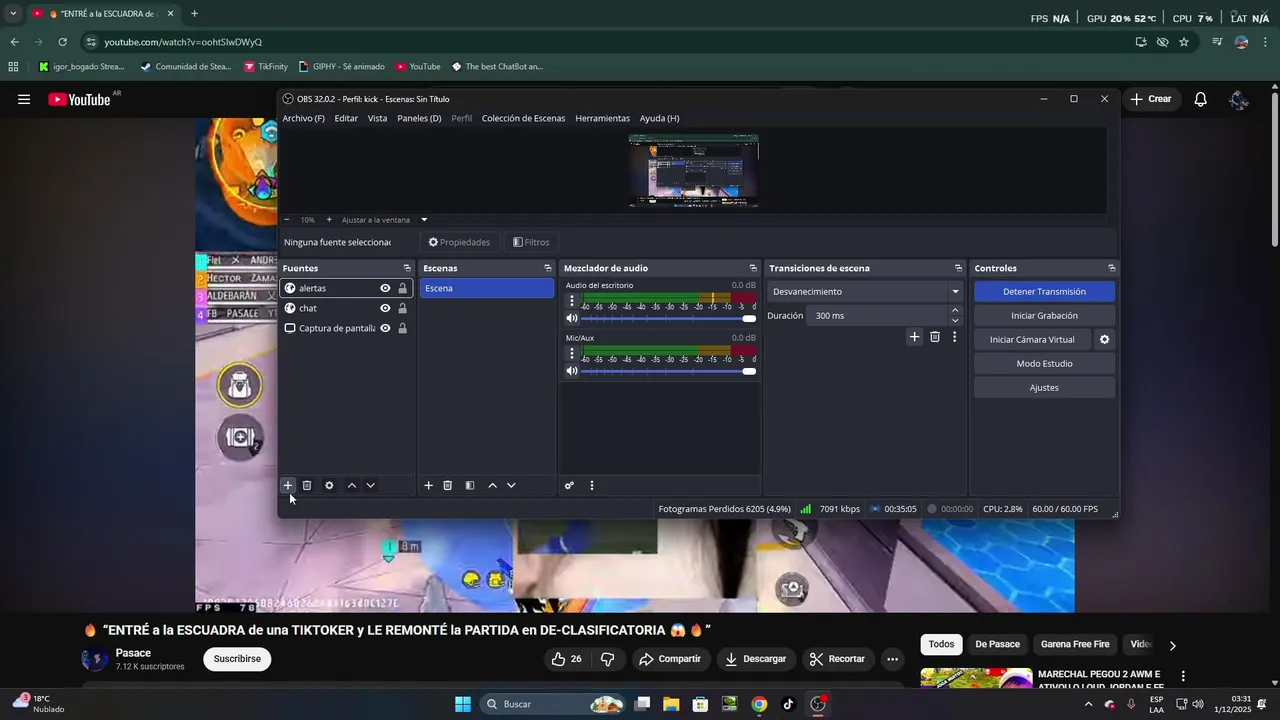Remove scene transition with trash icon
The image size is (1280, 720).
pyautogui.click(x=935, y=337)
